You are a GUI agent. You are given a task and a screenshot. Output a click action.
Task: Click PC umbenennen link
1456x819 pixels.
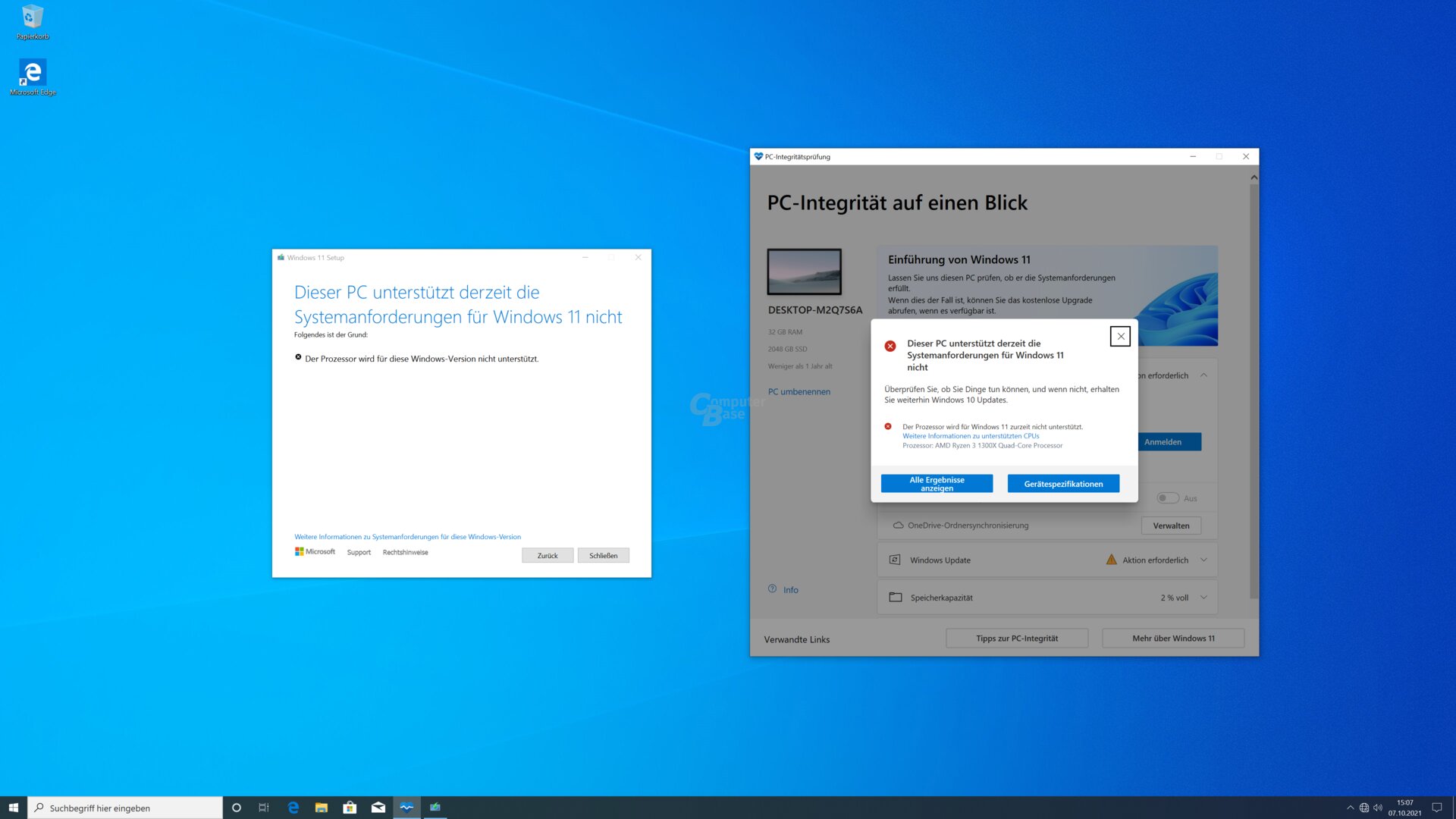coord(799,392)
